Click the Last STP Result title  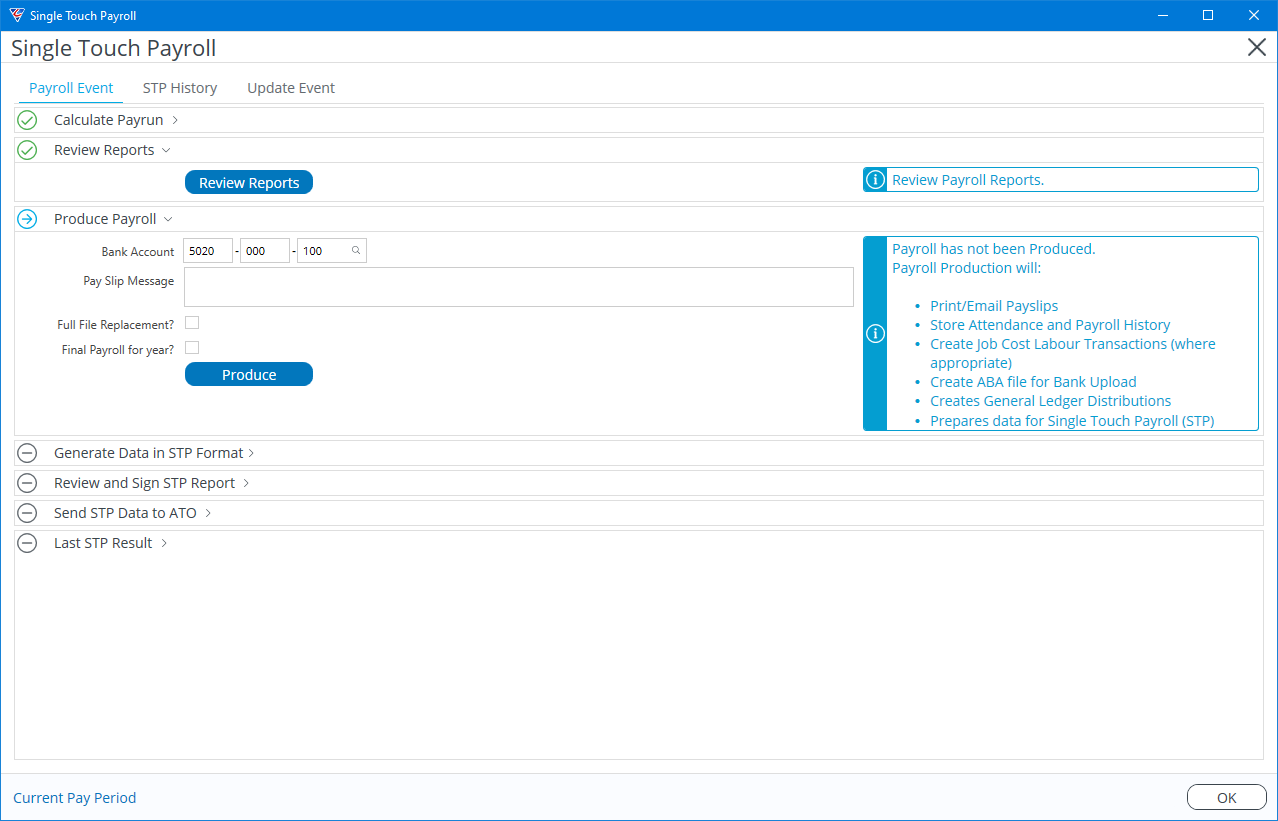[103, 543]
